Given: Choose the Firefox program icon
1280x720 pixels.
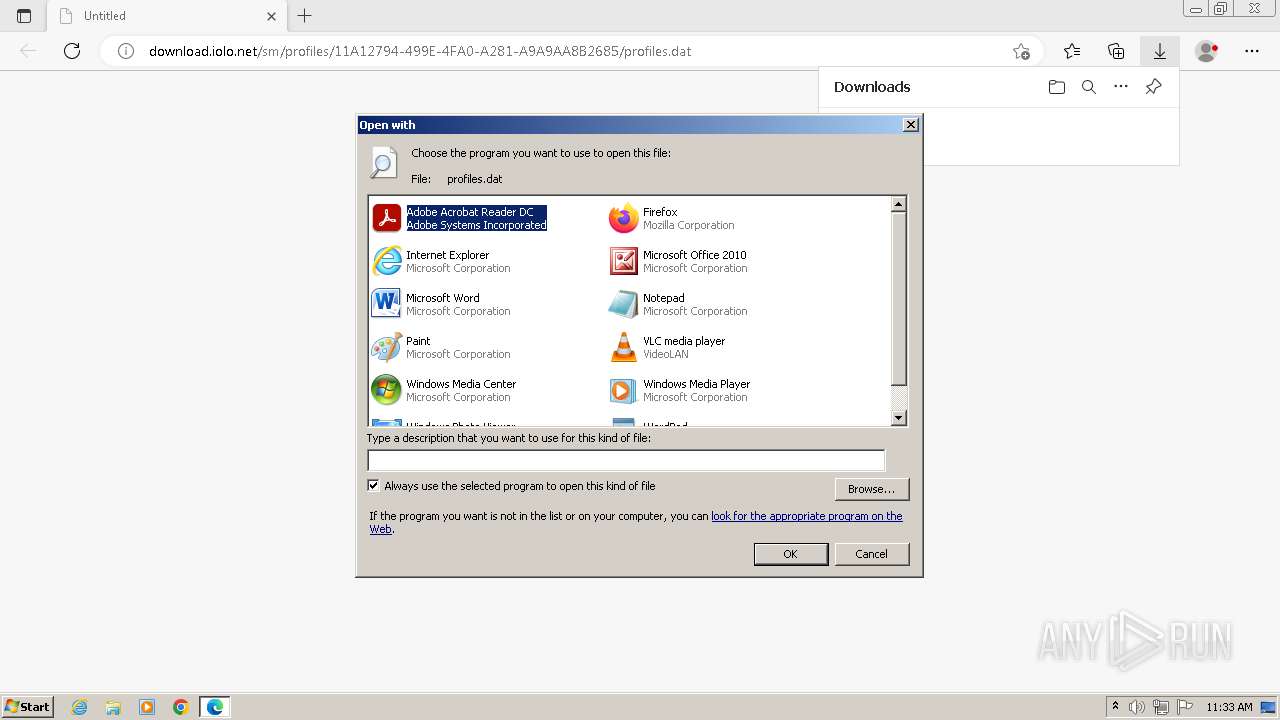Looking at the screenshot, I should tap(623, 218).
